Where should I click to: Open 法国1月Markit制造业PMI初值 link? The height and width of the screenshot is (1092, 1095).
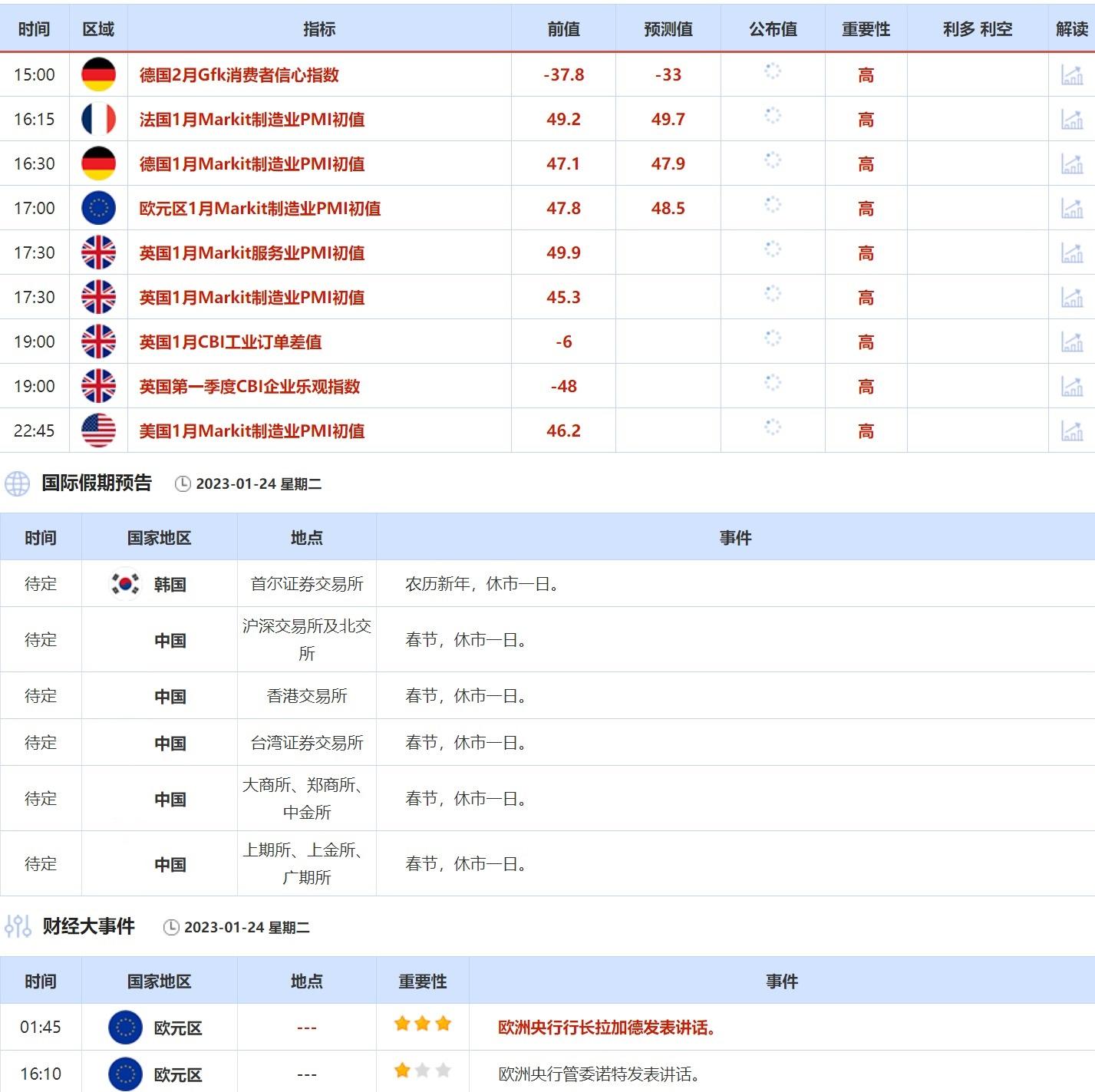coord(252,120)
